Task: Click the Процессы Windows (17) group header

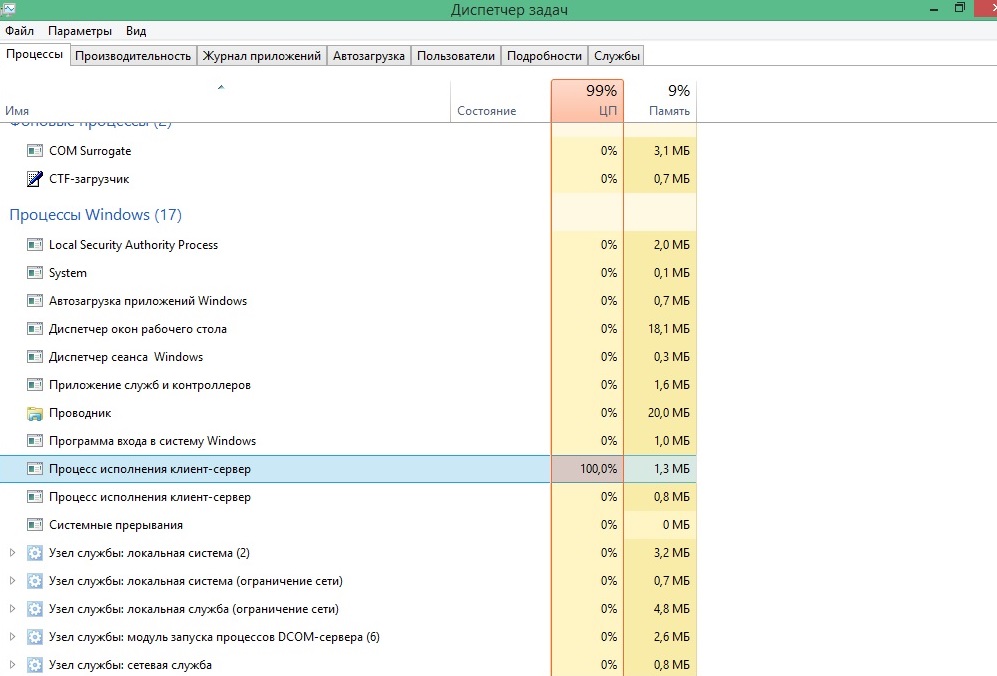Action: tap(95, 215)
